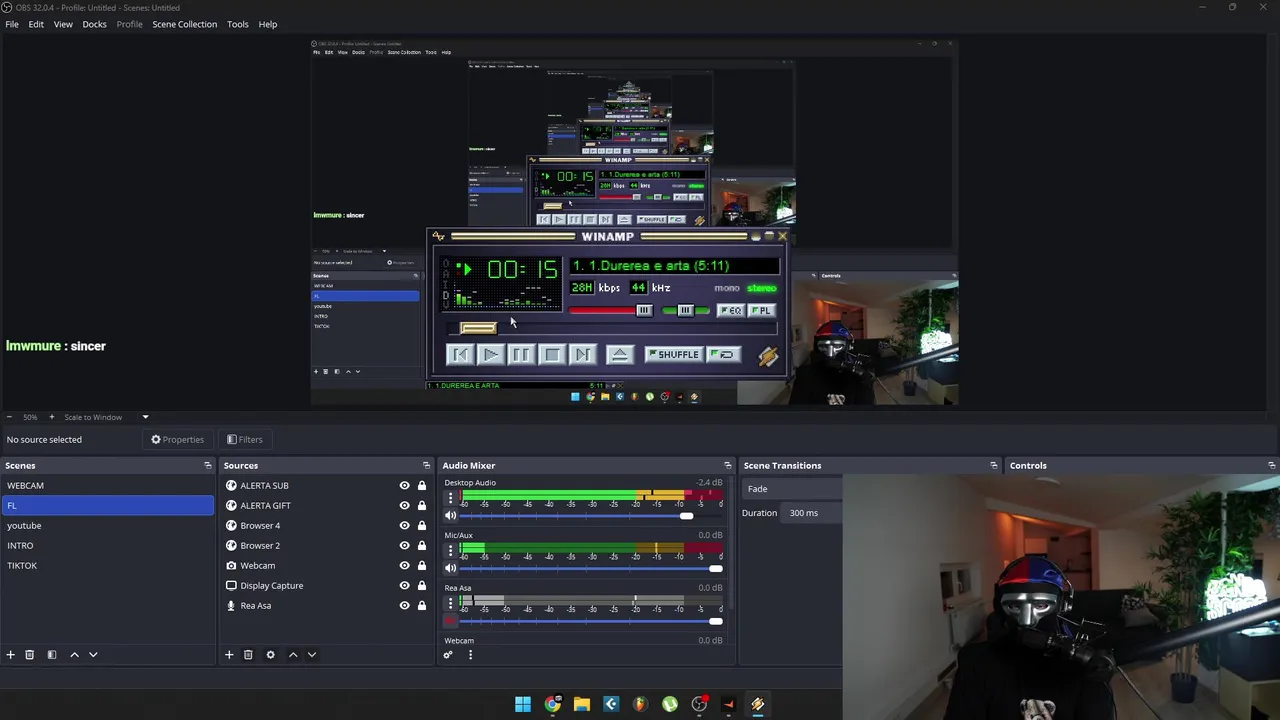The height and width of the screenshot is (720, 1280).
Task: Click Winamp next track button in preview
Action: click(x=582, y=354)
